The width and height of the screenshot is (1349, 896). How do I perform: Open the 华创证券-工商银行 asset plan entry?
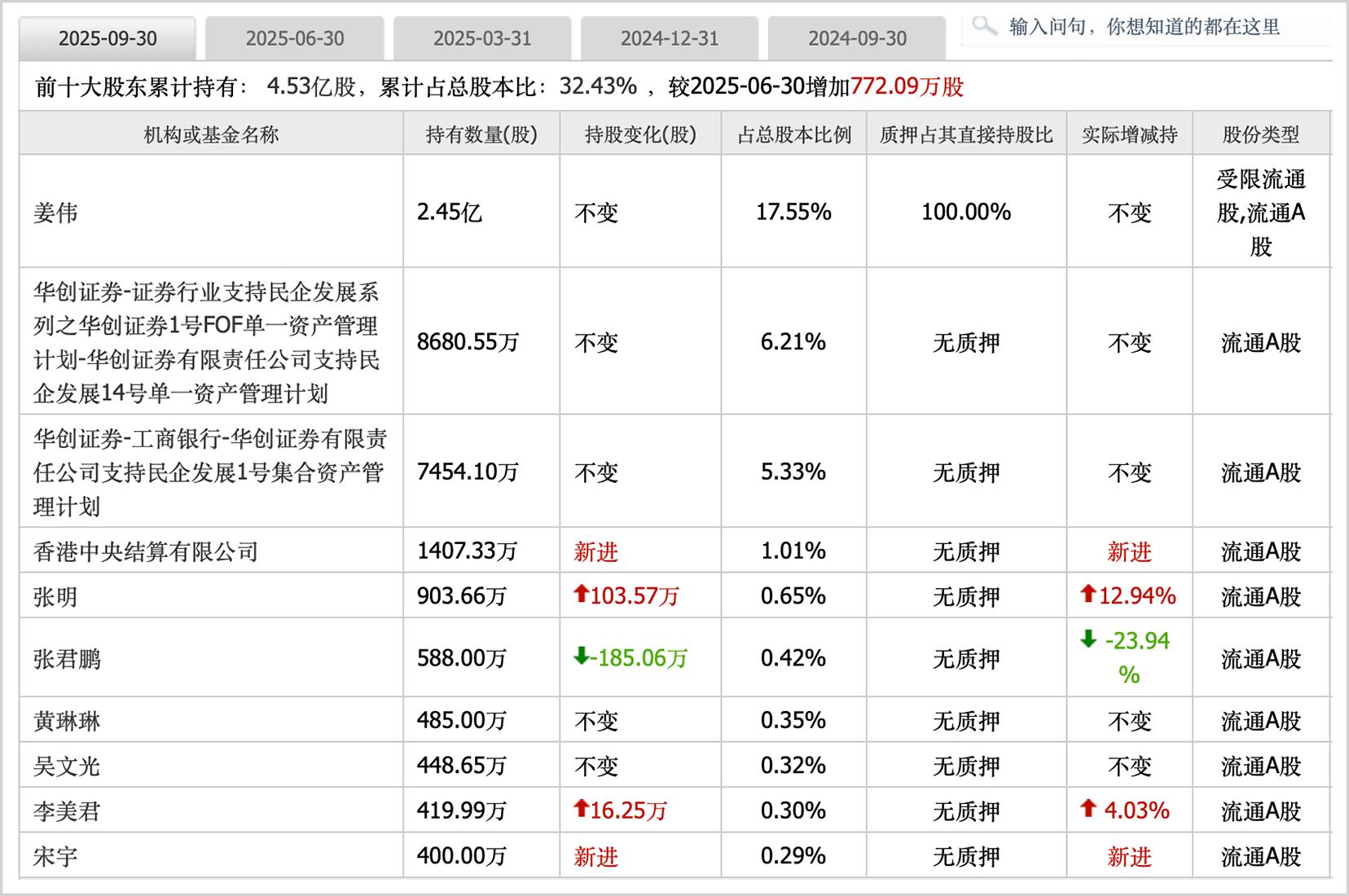click(x=209, y=472)
